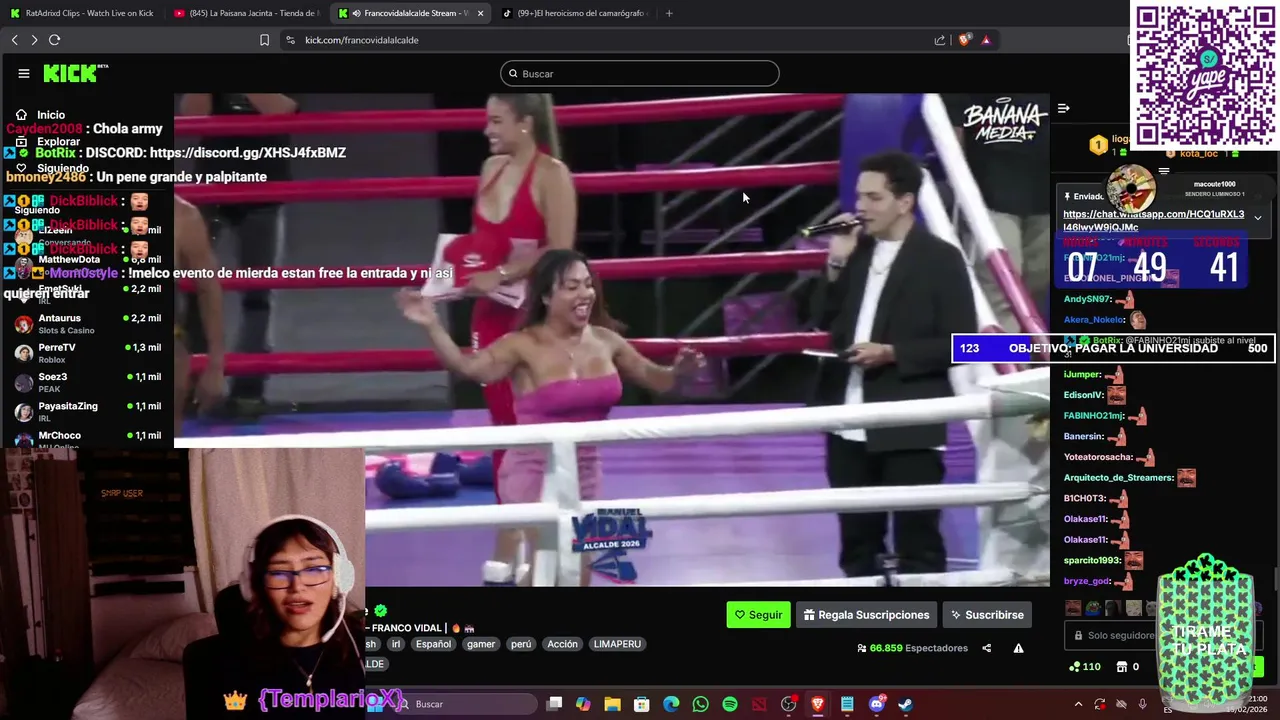The height and width of the screenshot is (720, 1280).
Task: Open Microsoft Edge from the taskbar
Action: 671,704
